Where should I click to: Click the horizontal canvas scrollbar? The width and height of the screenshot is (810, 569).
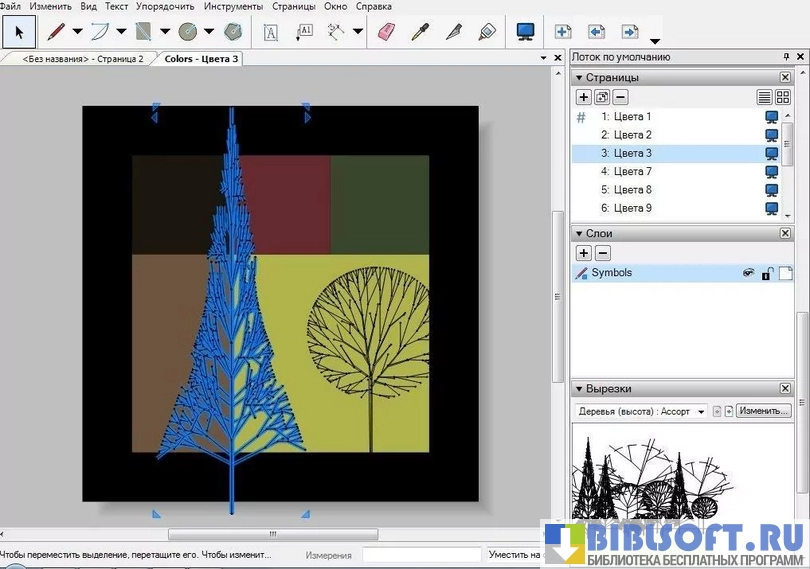click(272, 534)
